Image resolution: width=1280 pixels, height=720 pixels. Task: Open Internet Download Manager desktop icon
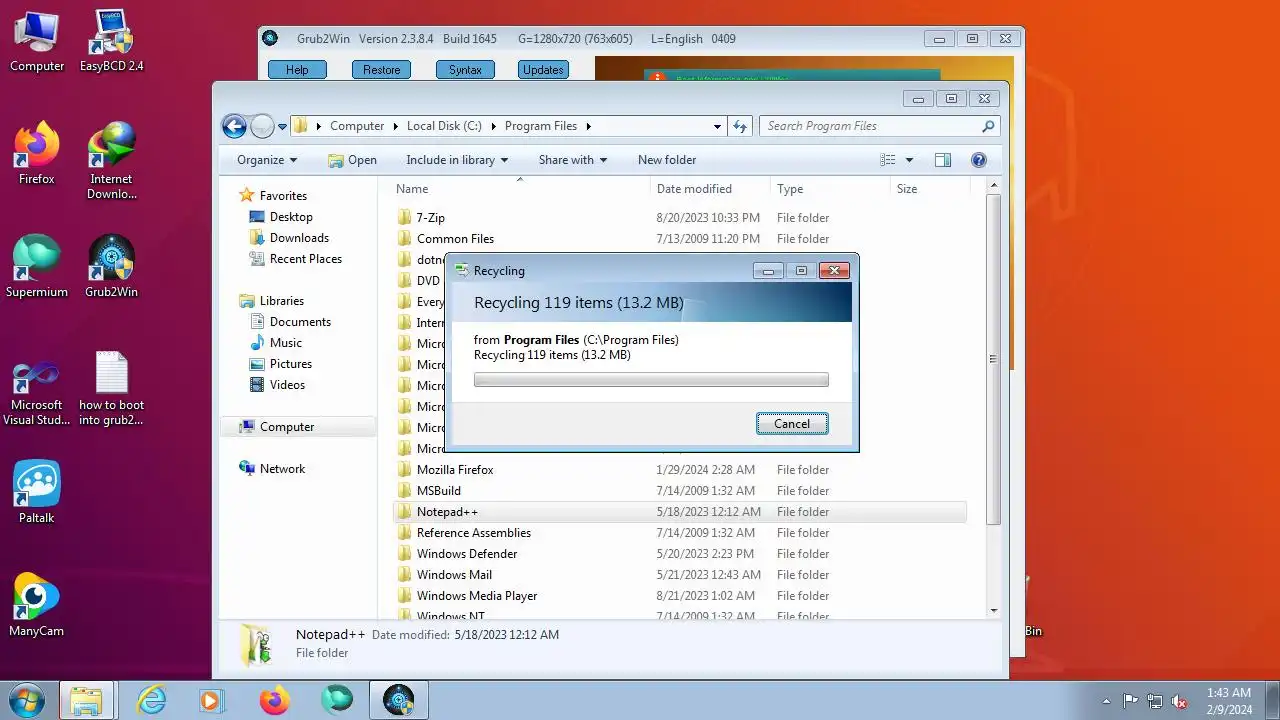pos(111,161)
